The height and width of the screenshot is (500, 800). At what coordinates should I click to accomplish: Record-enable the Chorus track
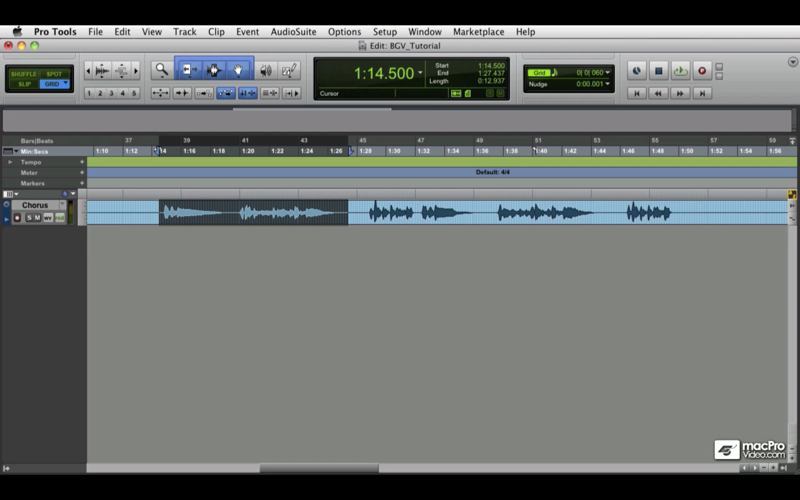(17, 218)
